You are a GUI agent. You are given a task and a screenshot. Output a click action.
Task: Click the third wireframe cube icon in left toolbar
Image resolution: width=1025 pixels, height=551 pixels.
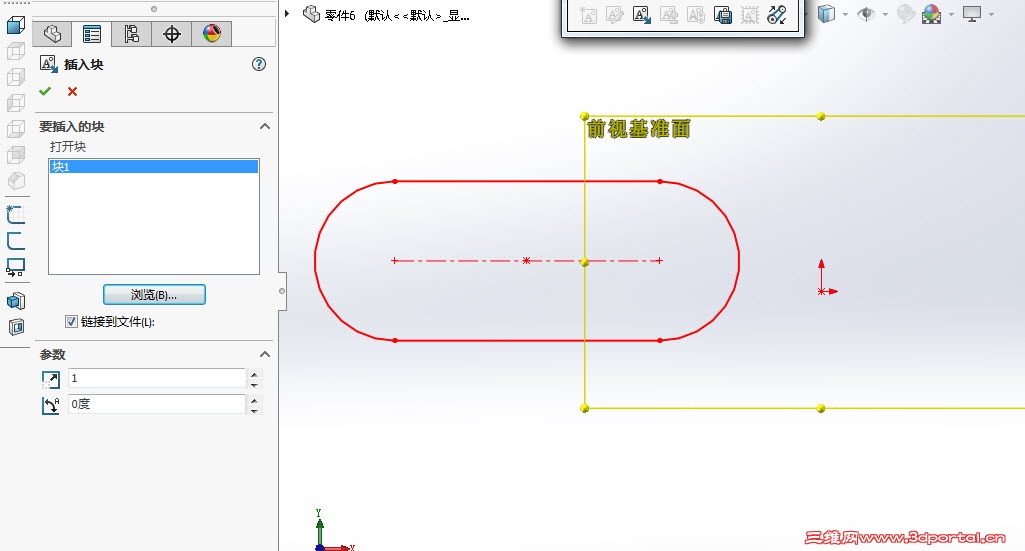click(16, 77)
